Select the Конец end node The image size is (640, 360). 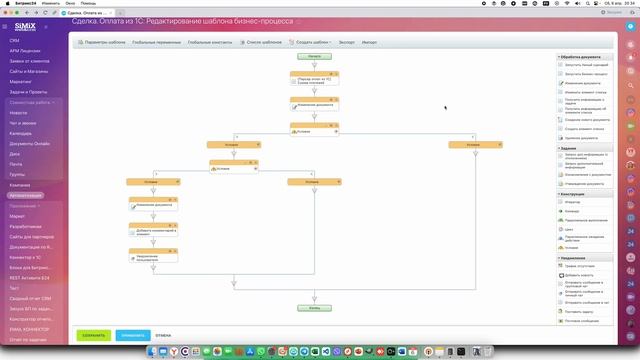point(314,308)
